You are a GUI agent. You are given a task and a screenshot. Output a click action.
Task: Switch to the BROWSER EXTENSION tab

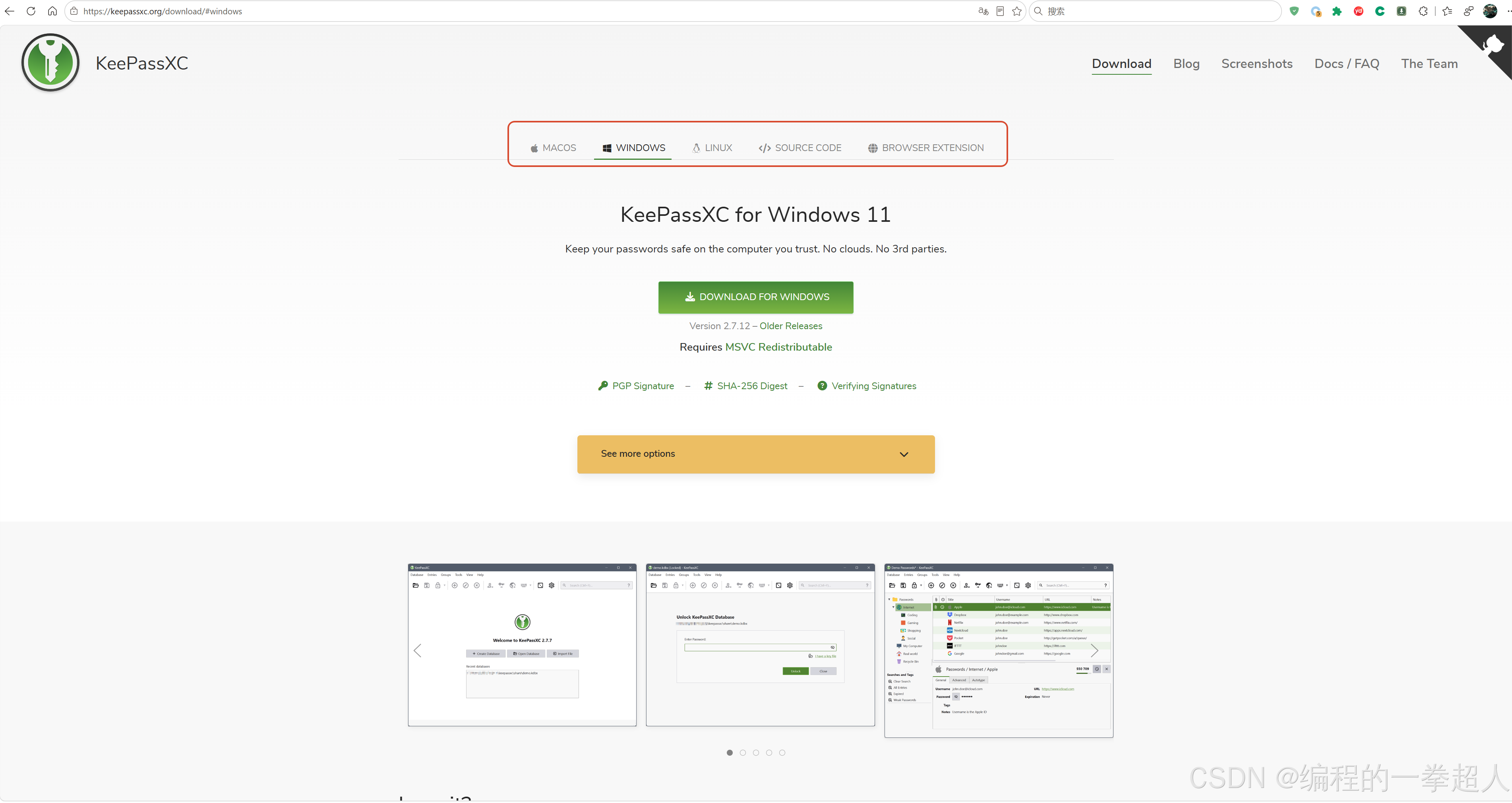925,148
